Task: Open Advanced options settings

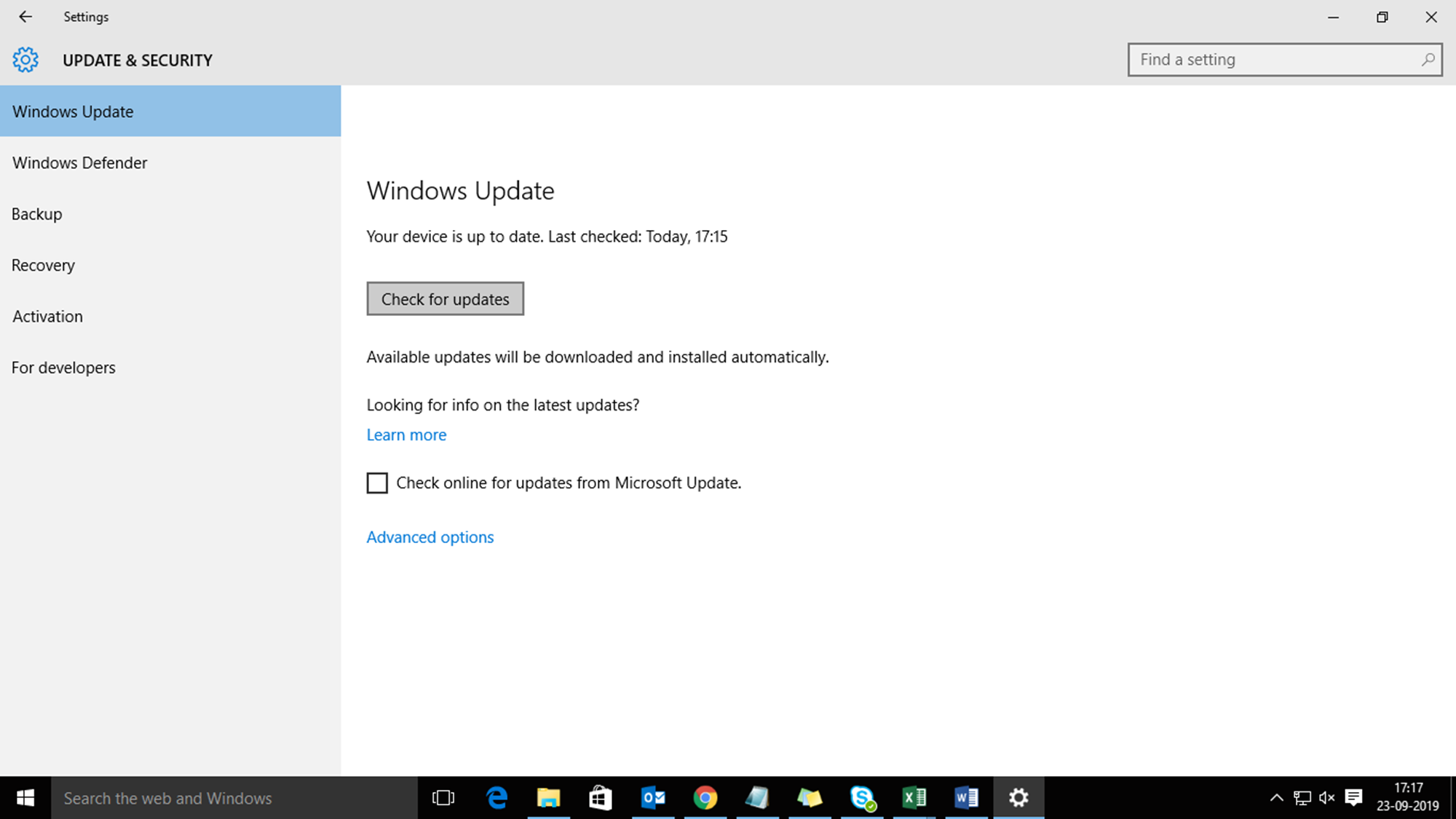Action: tap(429, 536)
